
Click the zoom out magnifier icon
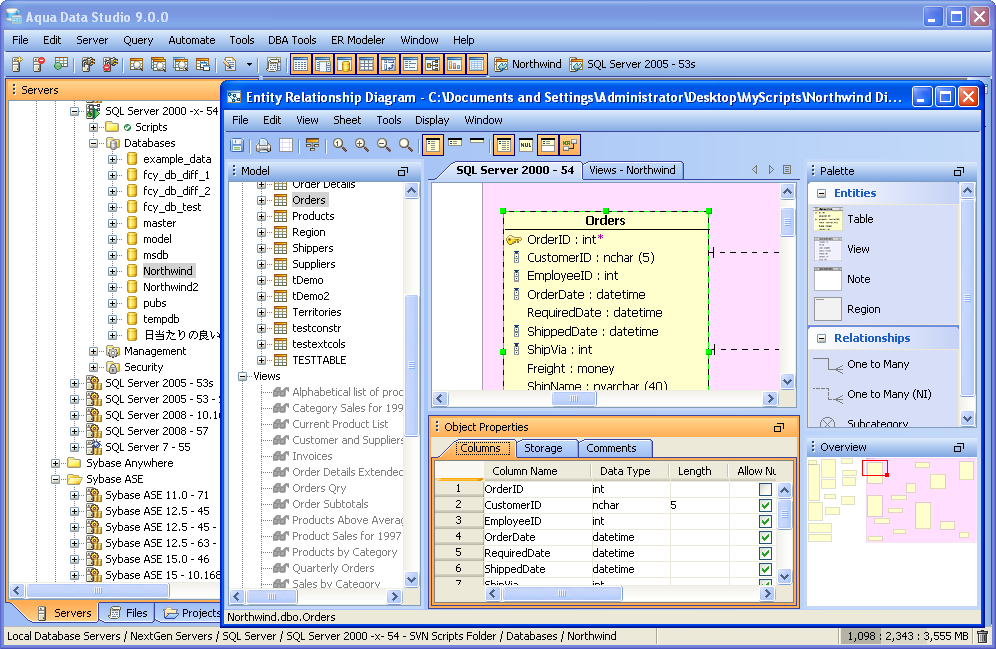tap(384, 145)
